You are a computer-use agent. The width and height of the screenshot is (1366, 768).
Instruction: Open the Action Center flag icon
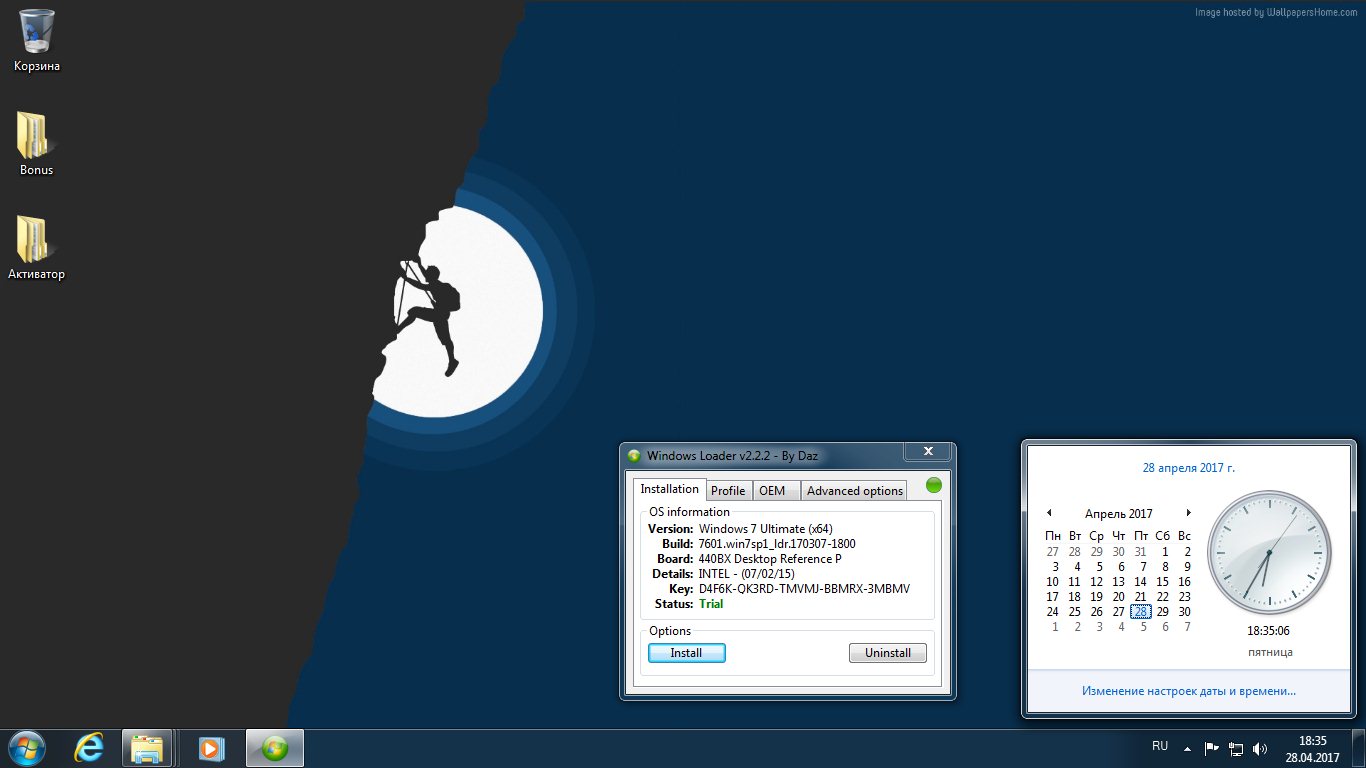1211,748
